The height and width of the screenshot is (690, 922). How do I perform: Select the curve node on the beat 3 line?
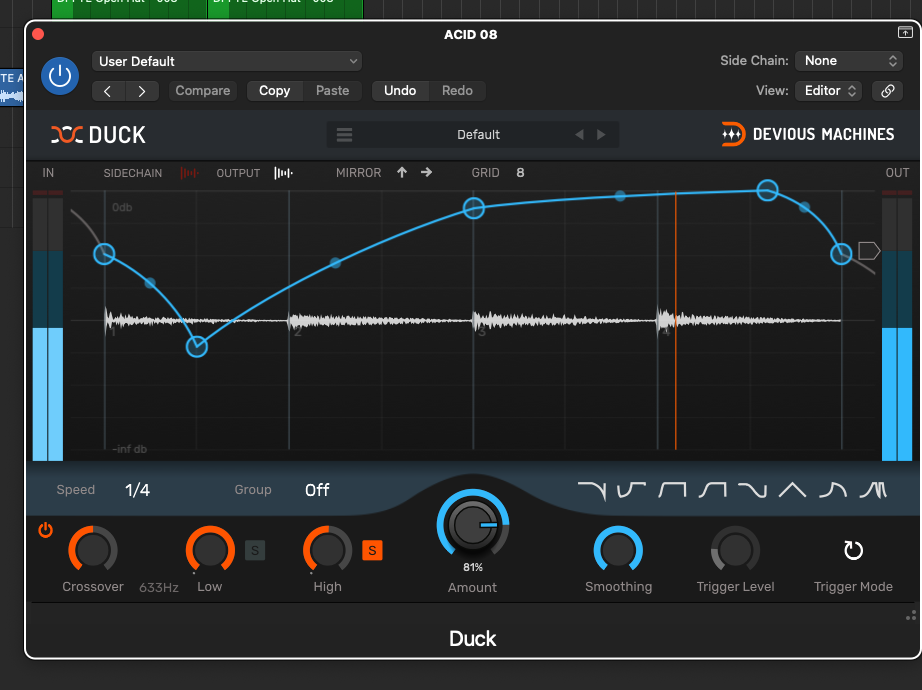(x=473, y=208)
